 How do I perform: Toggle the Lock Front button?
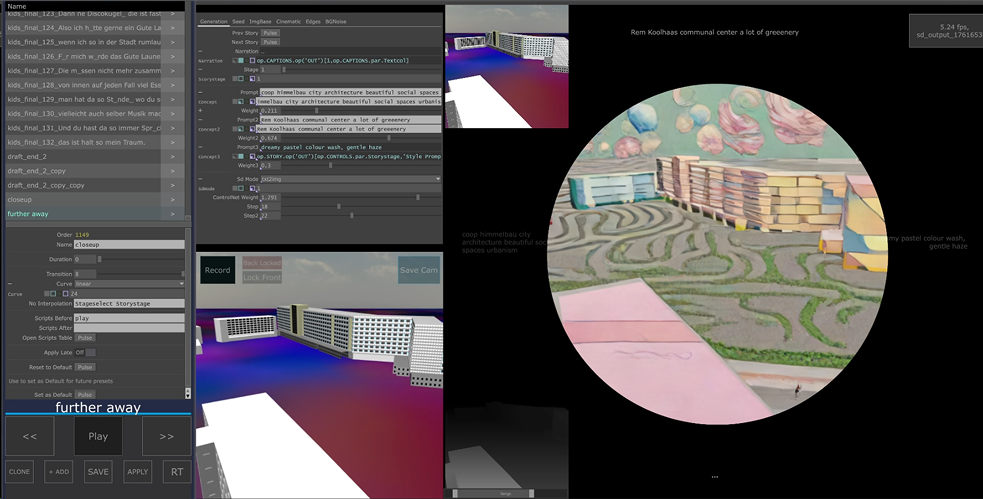[262, 277]
